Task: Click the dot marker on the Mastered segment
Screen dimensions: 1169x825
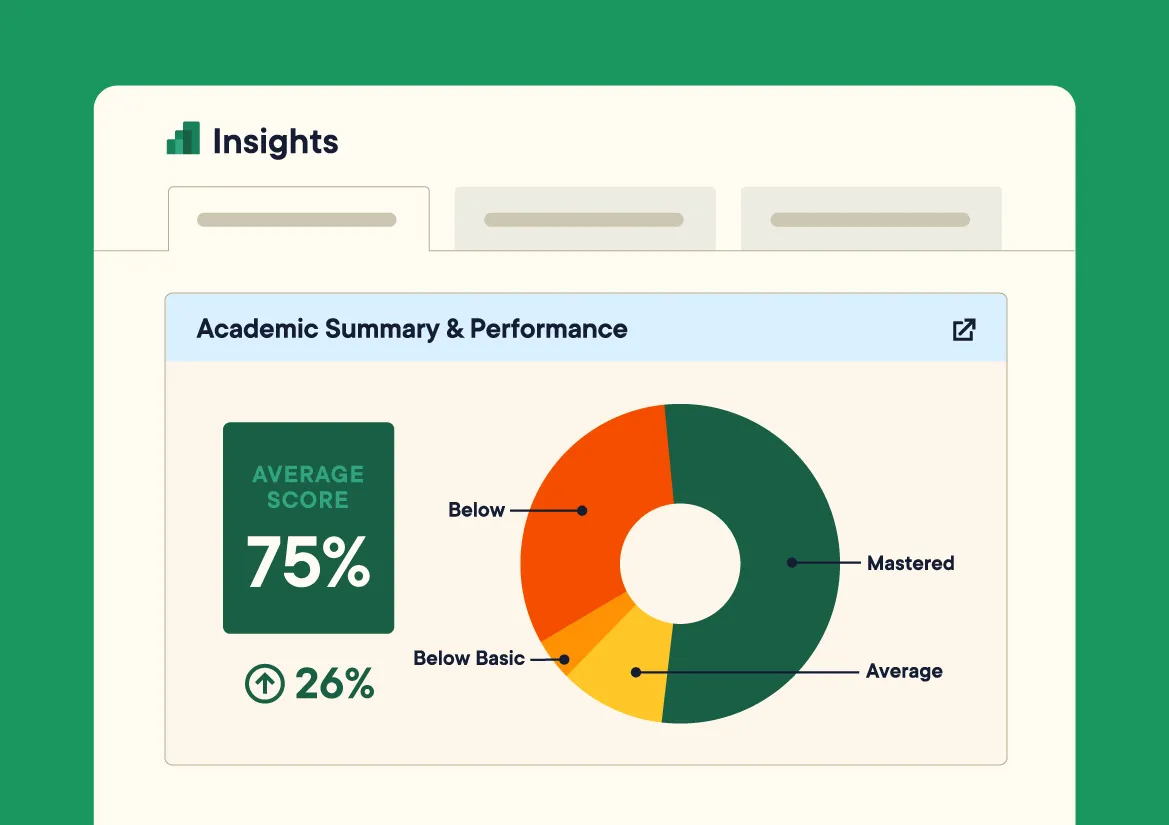Action: (x=792, y=563)
